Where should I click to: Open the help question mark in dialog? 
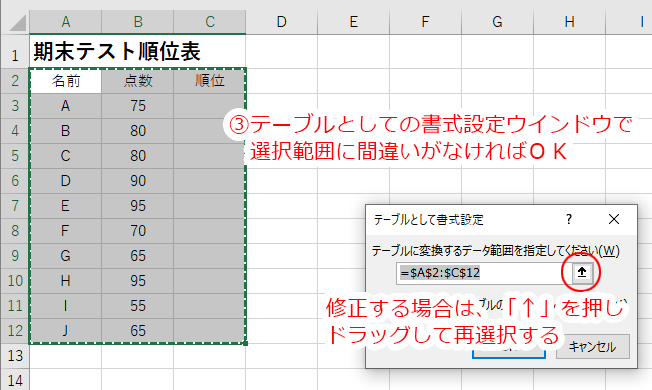[x=568, y=219]
